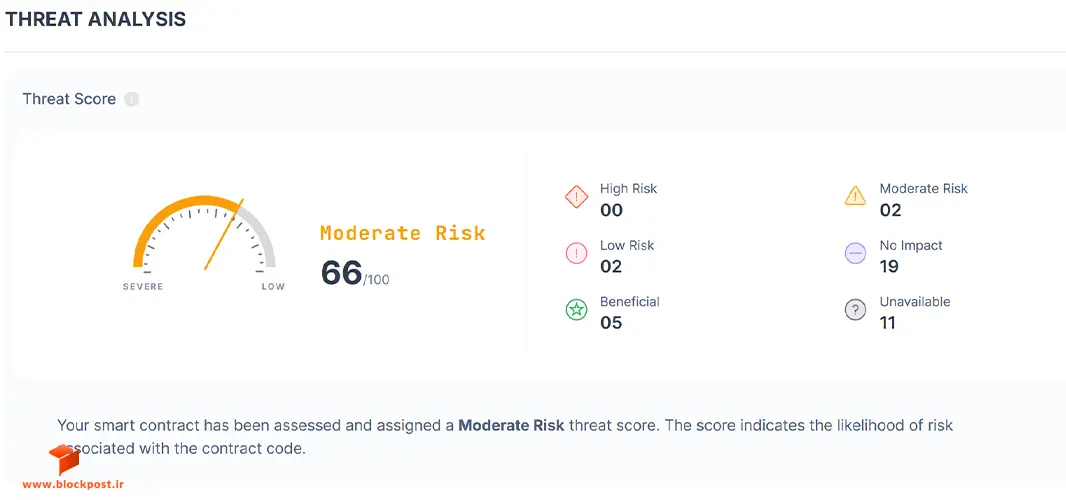Click the Low Risk 02 count

(x=611, y=266)
